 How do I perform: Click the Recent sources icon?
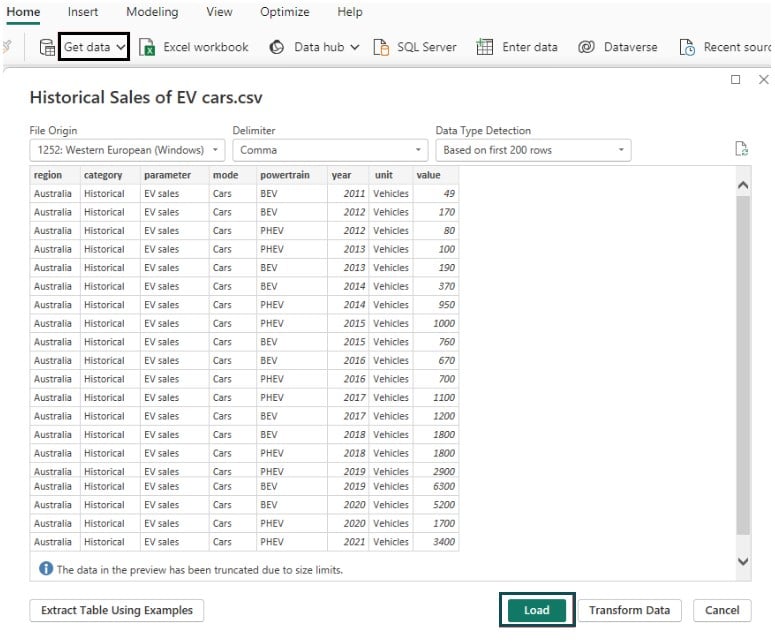pyautogui.click(x=687, y=47)
